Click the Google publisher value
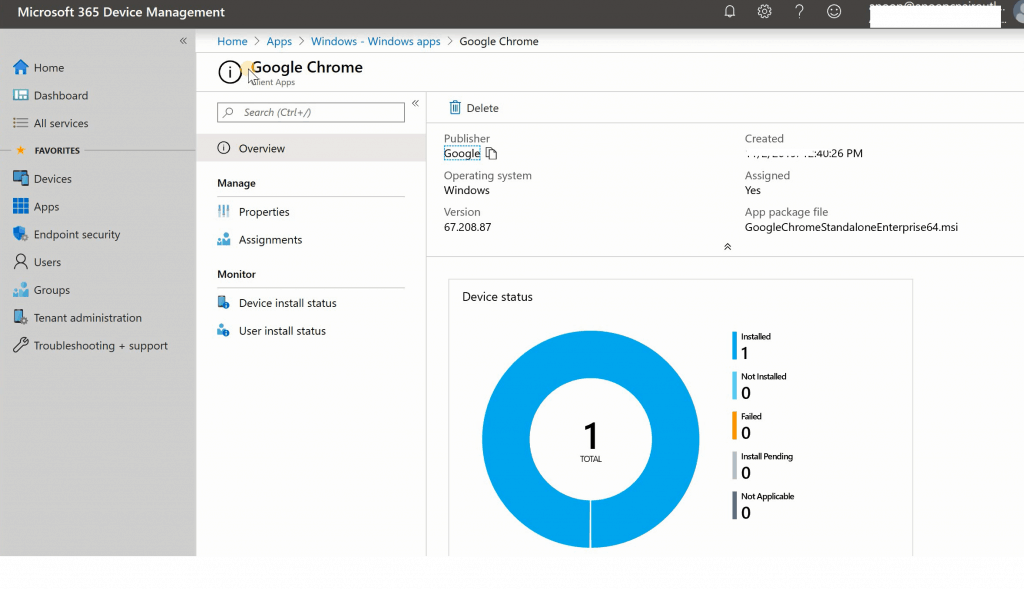The image size is (1024, 590). (462, 154)
